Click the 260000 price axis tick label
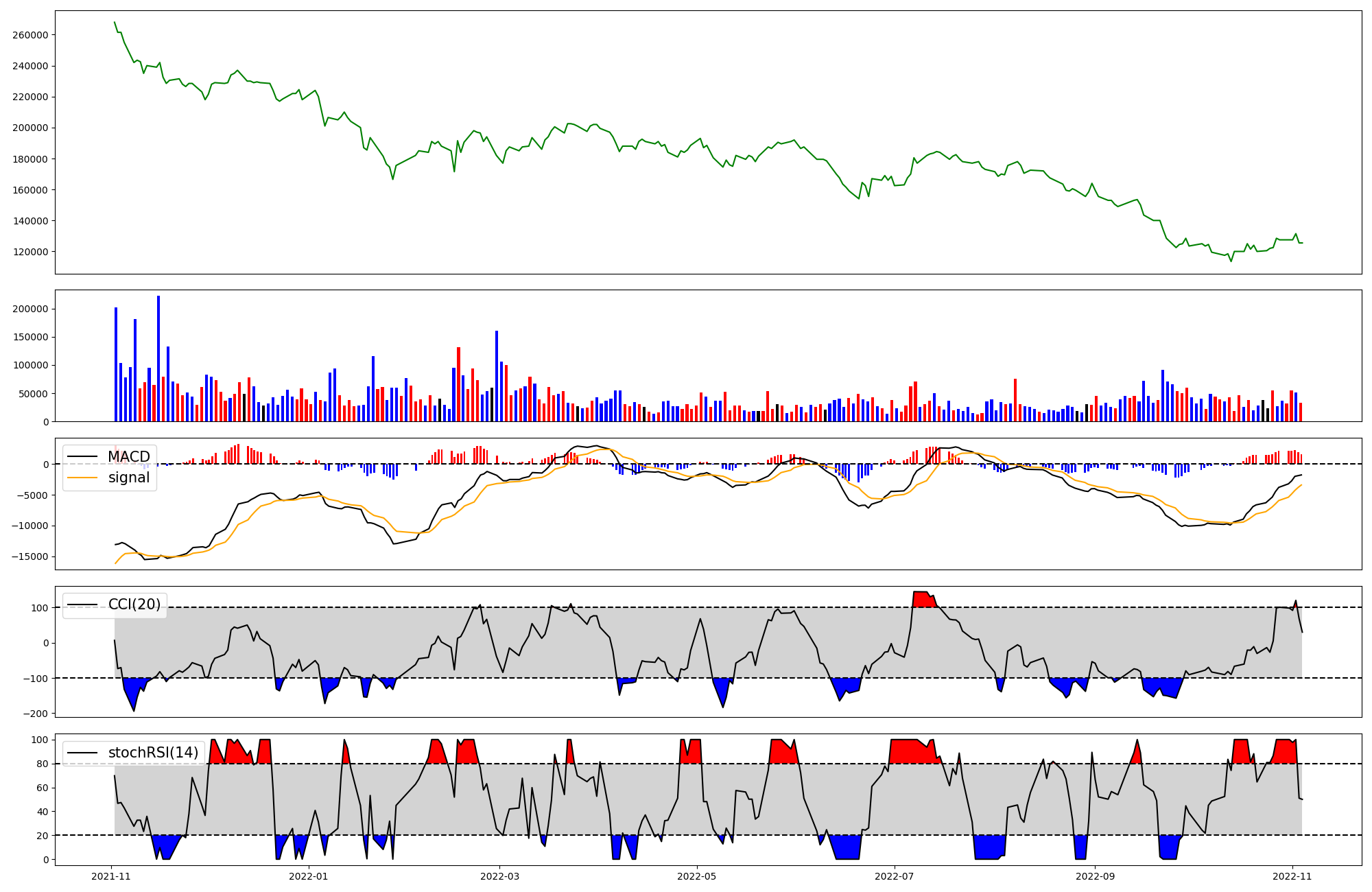Screen dimensions: 1372x892 pyautogui.click(x=30, y=35)
